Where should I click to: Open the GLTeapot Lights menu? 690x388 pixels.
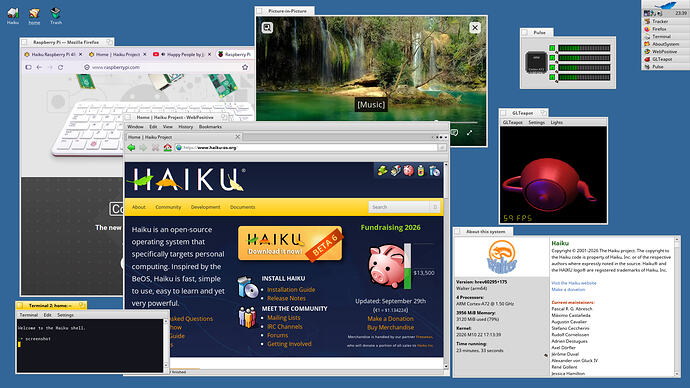pos(557,122)
